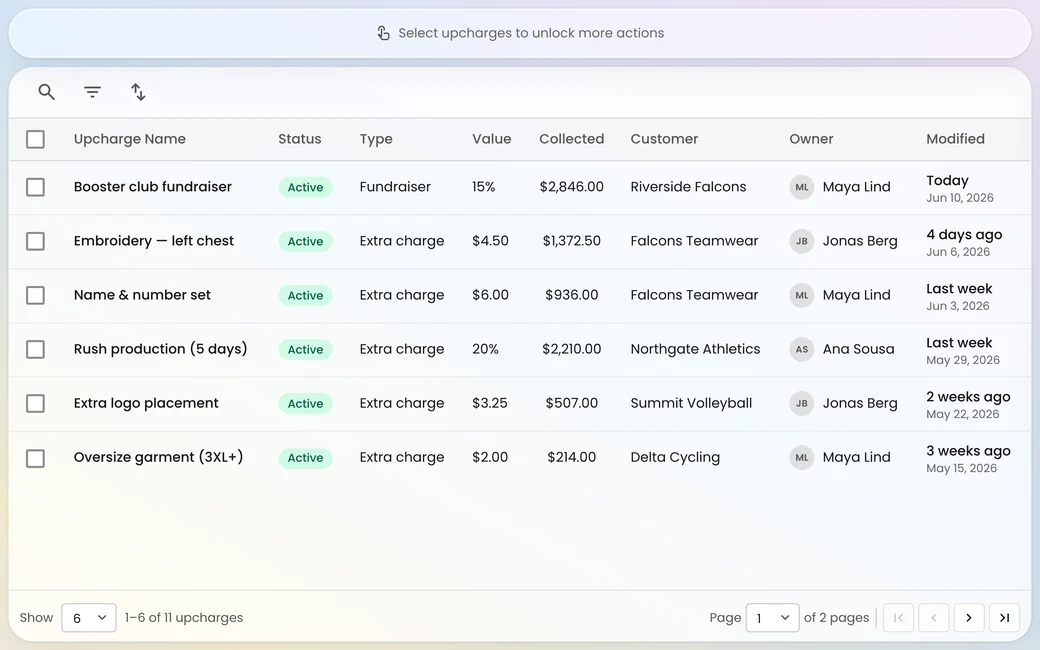Go to the next page
The image size is (1040, 650).
point(968,618)
